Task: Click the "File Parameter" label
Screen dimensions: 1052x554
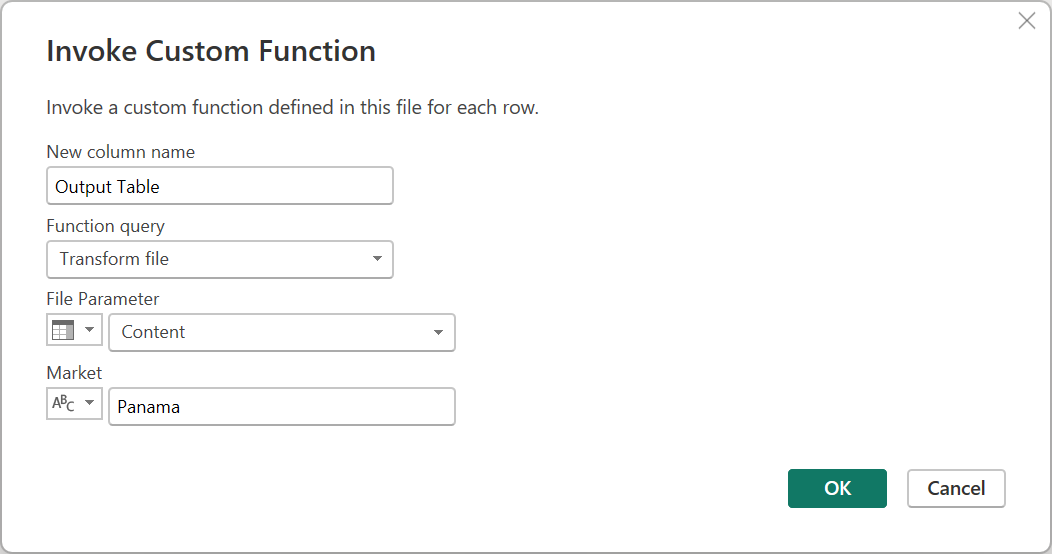Action: (102, 299)
